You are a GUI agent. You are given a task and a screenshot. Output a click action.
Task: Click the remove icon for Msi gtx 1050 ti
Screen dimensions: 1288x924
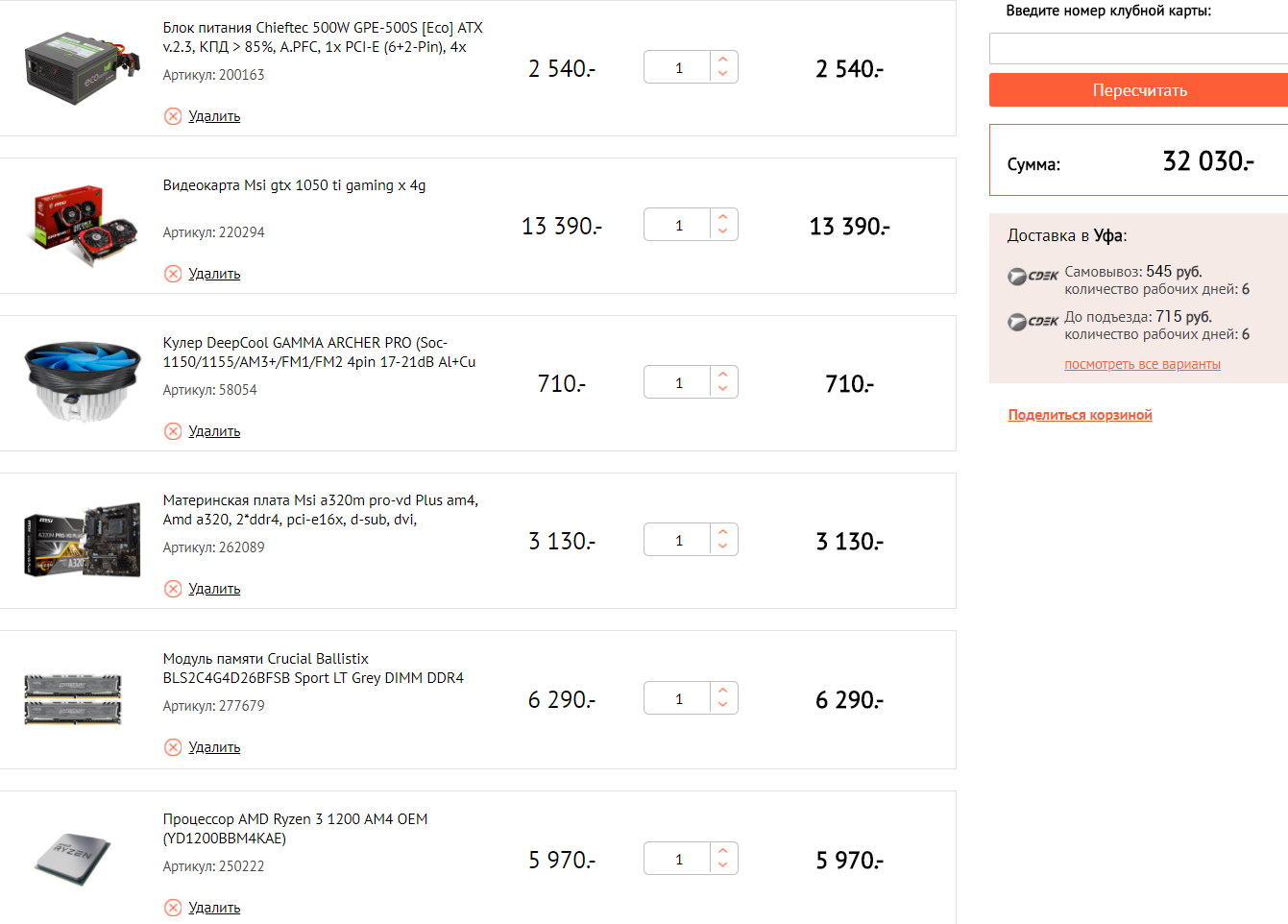point(173,274)
